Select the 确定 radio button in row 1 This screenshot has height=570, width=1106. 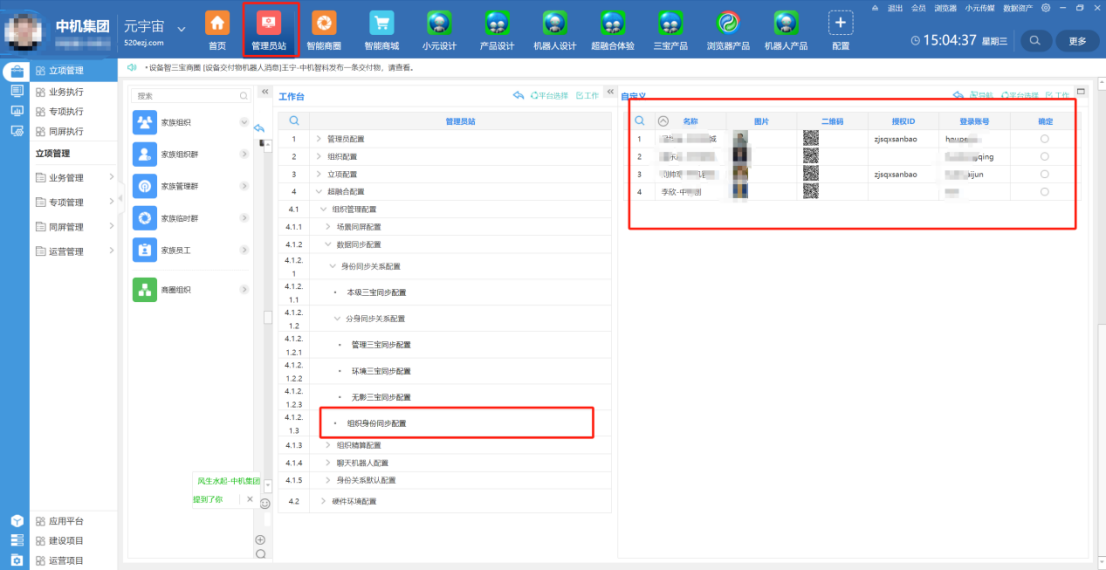coord(1045,139)
